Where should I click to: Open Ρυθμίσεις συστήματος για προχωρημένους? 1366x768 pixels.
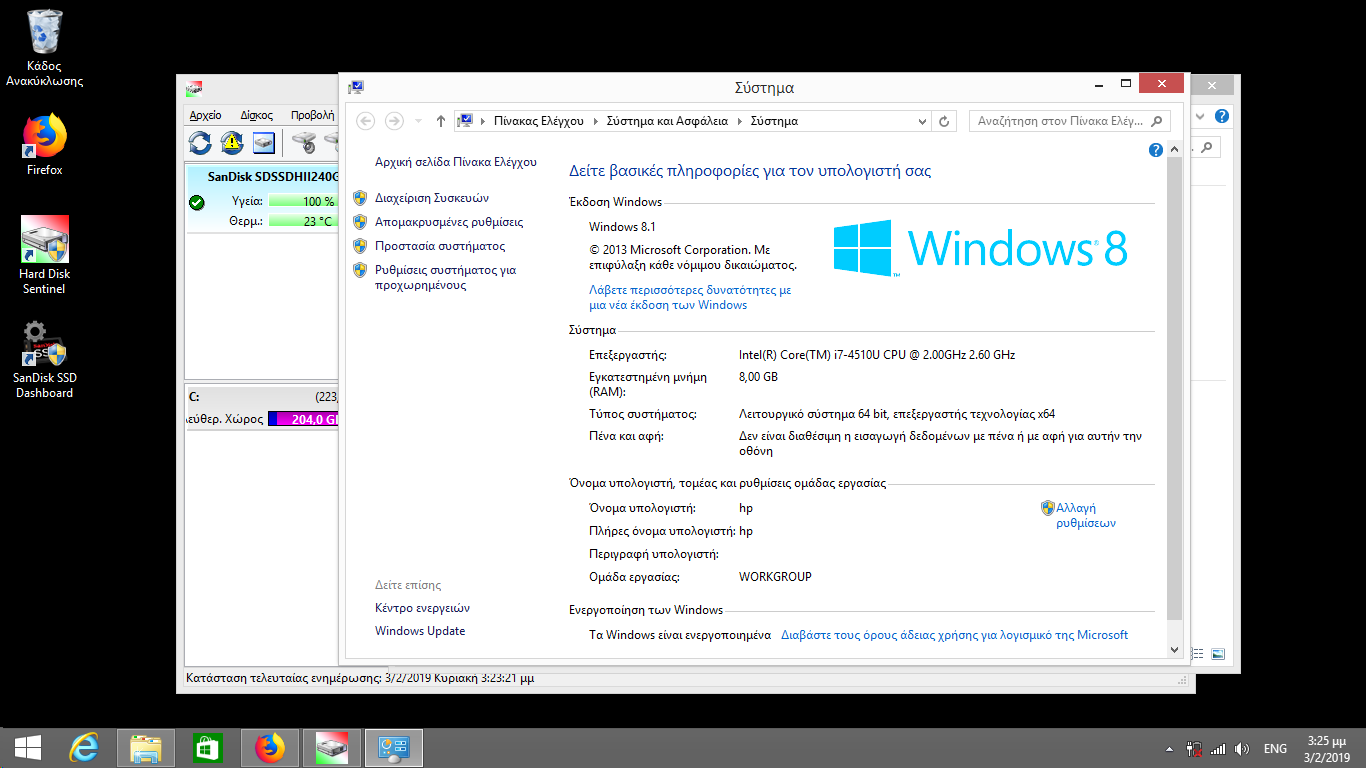pyautogui.click(x=445, y=277)
